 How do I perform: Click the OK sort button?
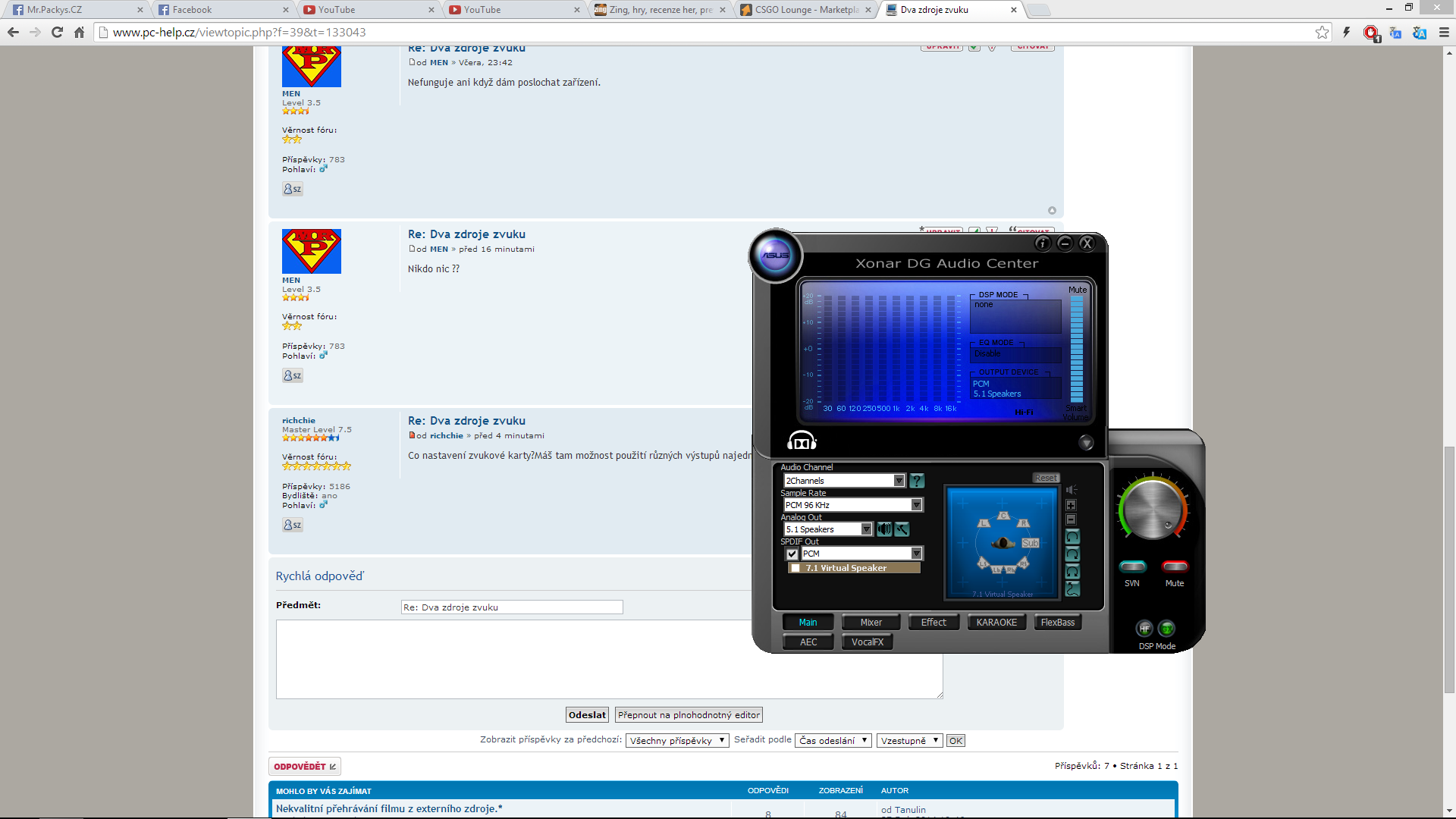pos(955,741)
